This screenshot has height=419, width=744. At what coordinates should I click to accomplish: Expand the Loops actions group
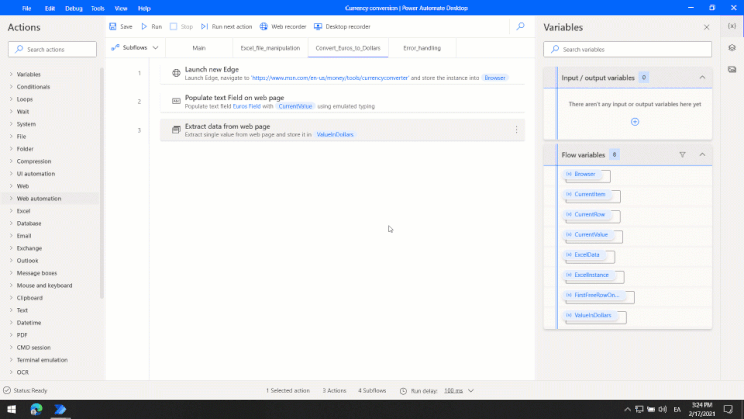[x=11, y=99]
